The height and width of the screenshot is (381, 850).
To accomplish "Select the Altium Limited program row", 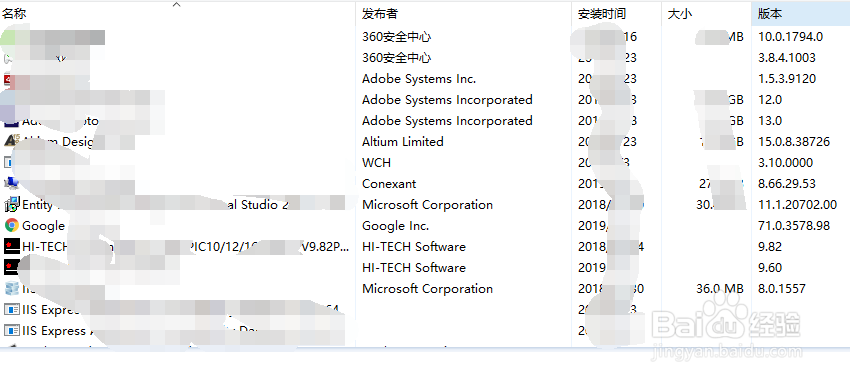I will point(425,141).
